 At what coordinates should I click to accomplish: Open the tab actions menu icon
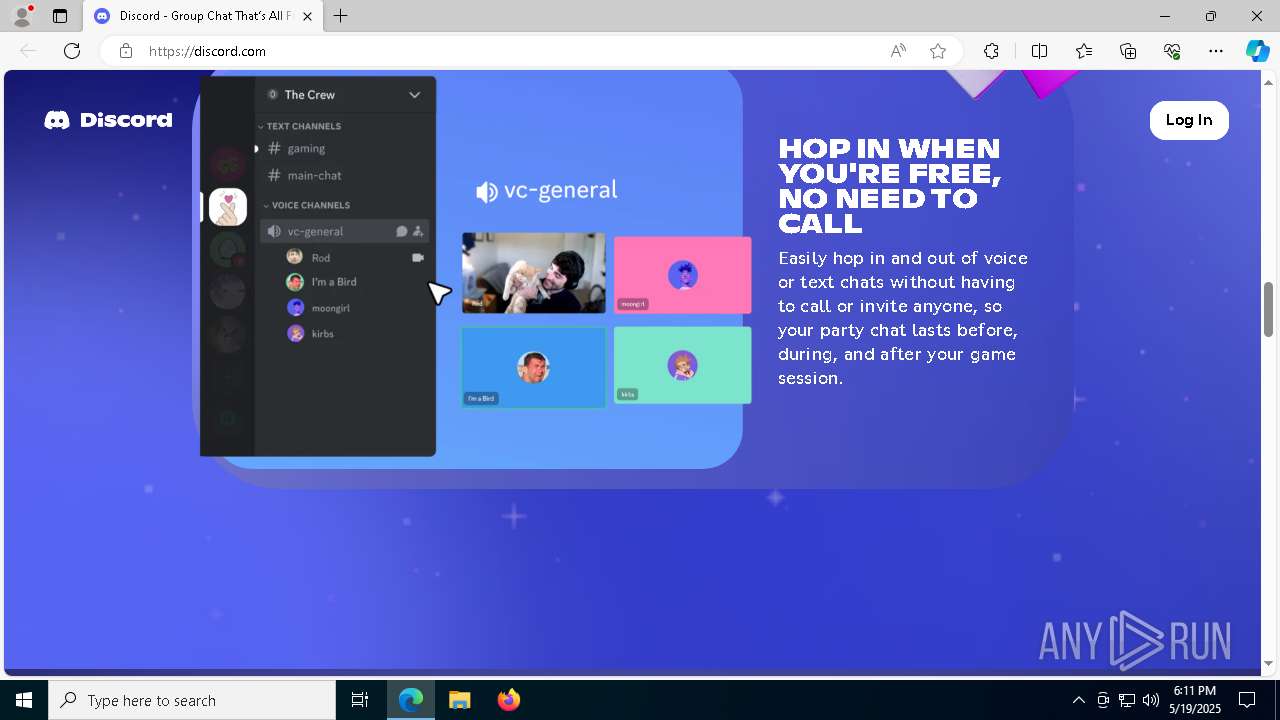pos(60,16)
